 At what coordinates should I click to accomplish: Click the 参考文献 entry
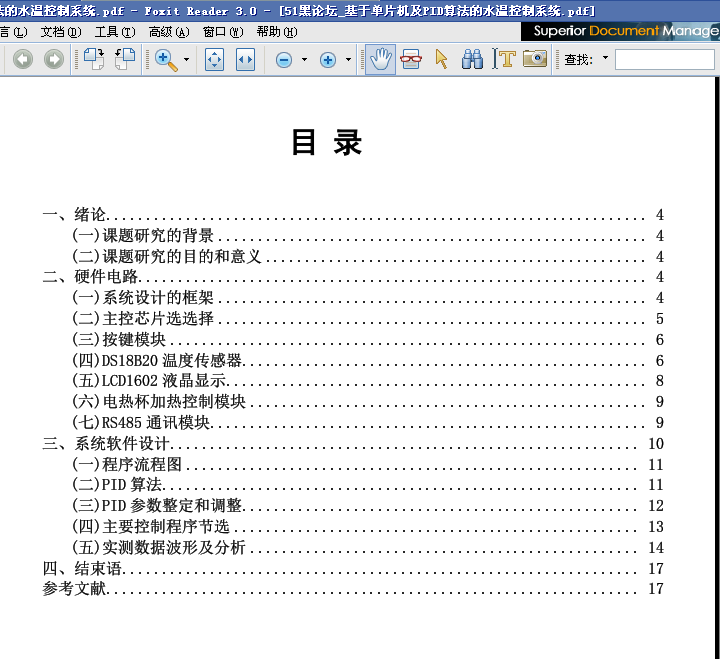pos(353,589)
